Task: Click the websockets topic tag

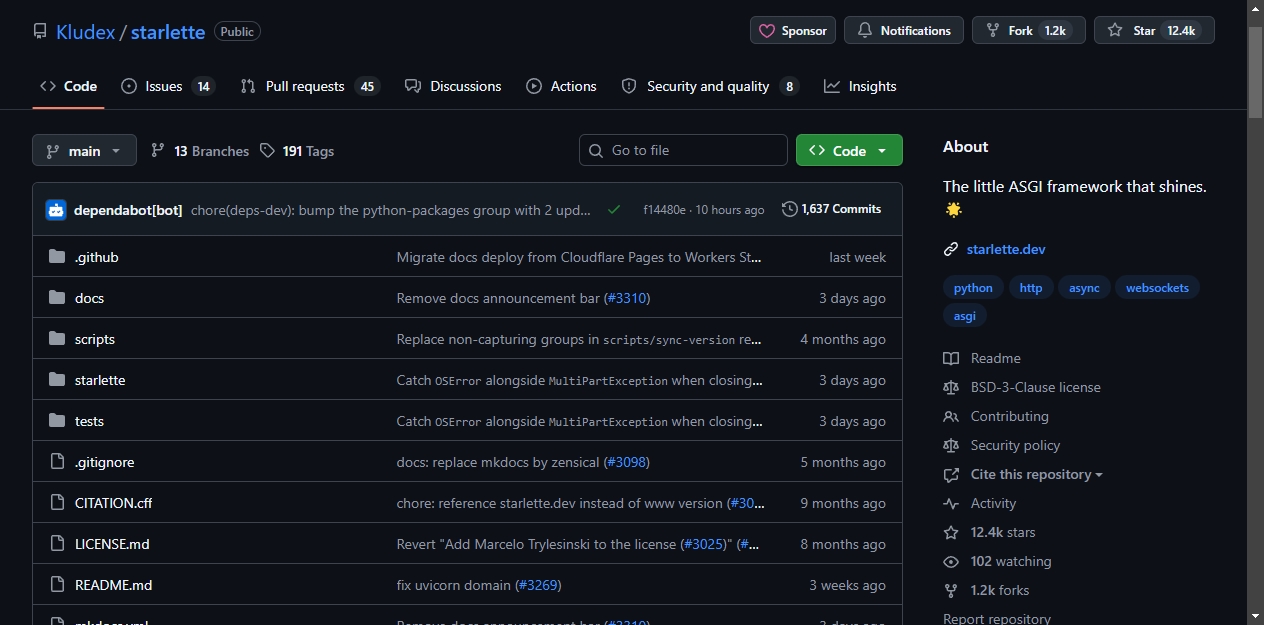Action: point(1157,288)
